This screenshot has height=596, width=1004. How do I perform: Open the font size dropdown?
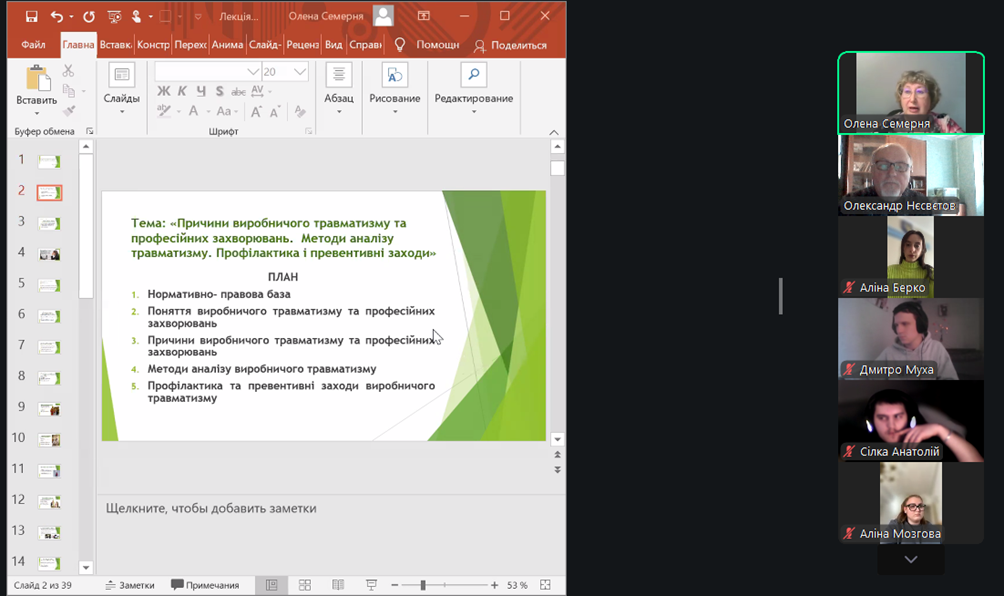tap(300, 72)
